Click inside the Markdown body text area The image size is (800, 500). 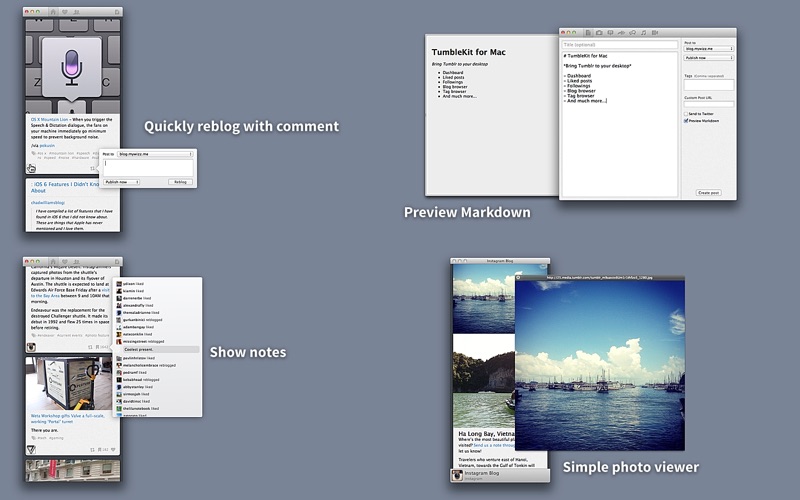point(619,124)
